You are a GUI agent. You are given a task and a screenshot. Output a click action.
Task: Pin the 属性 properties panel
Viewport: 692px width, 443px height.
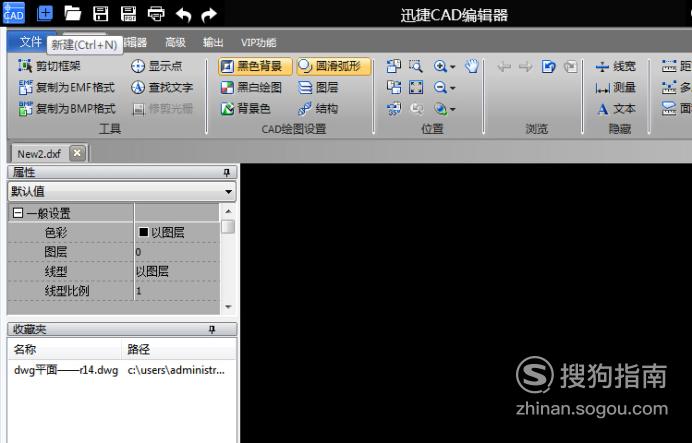pos(227,173)
